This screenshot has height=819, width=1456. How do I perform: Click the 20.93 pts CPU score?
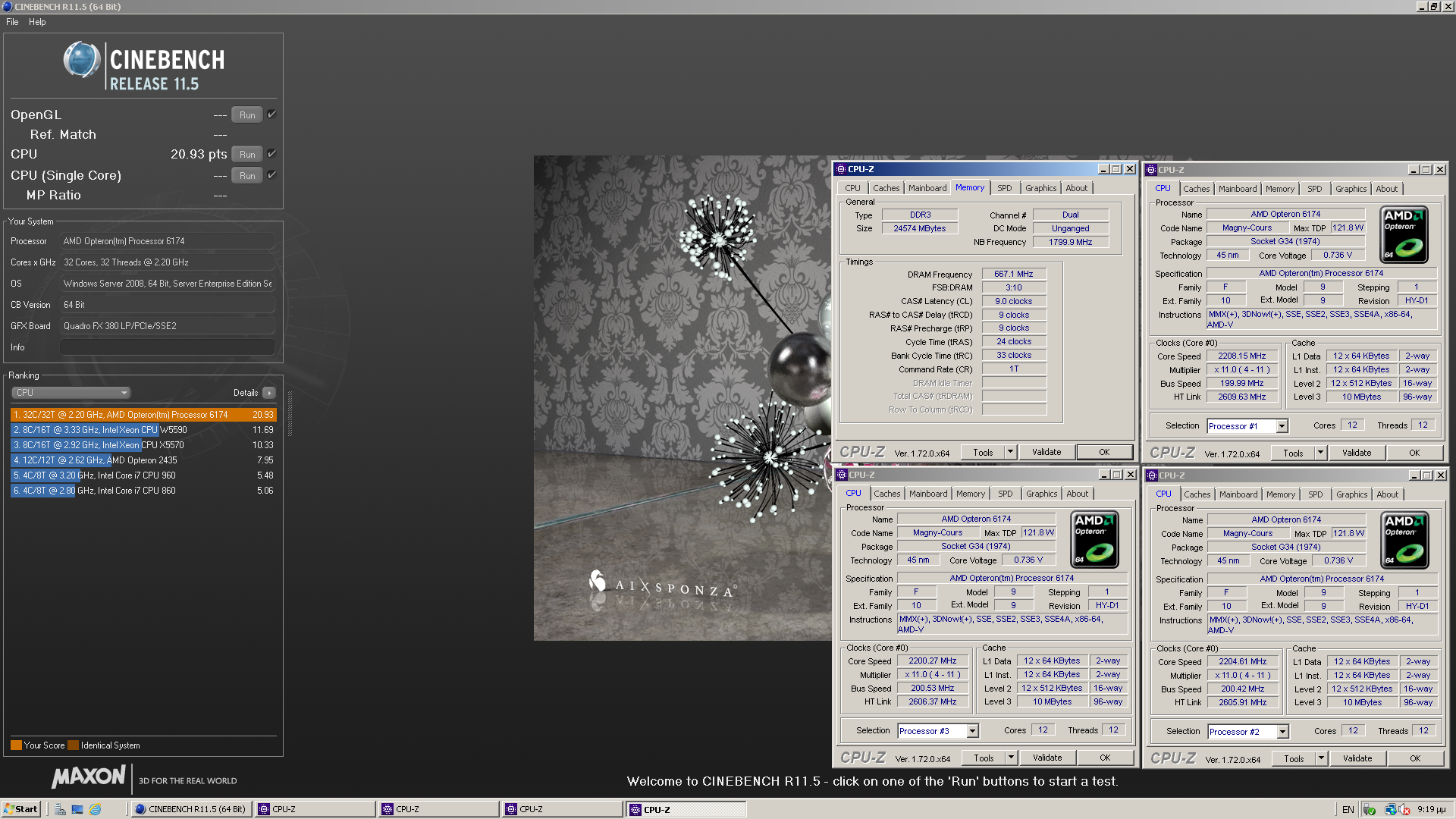coord(199,154)
